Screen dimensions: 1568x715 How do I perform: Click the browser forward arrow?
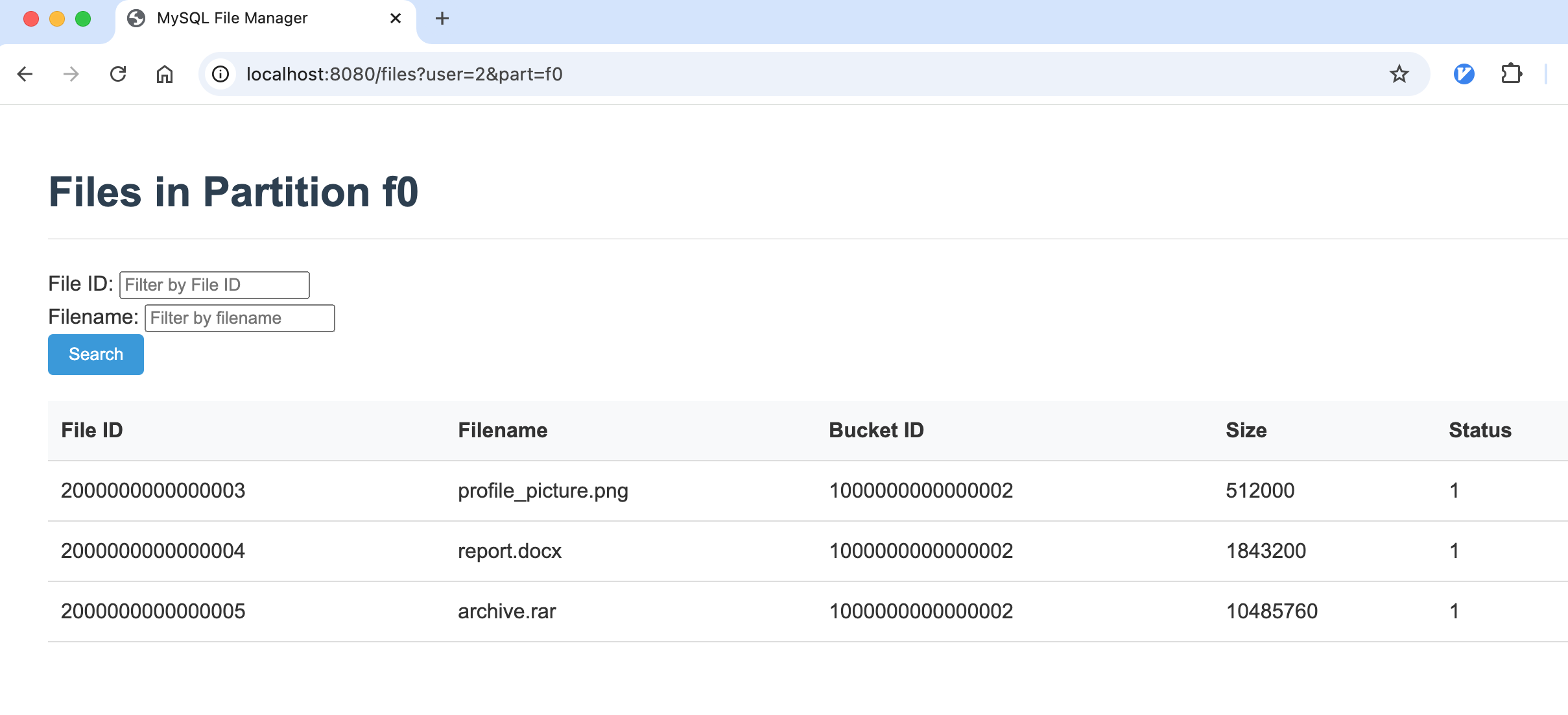click(71, 74)
